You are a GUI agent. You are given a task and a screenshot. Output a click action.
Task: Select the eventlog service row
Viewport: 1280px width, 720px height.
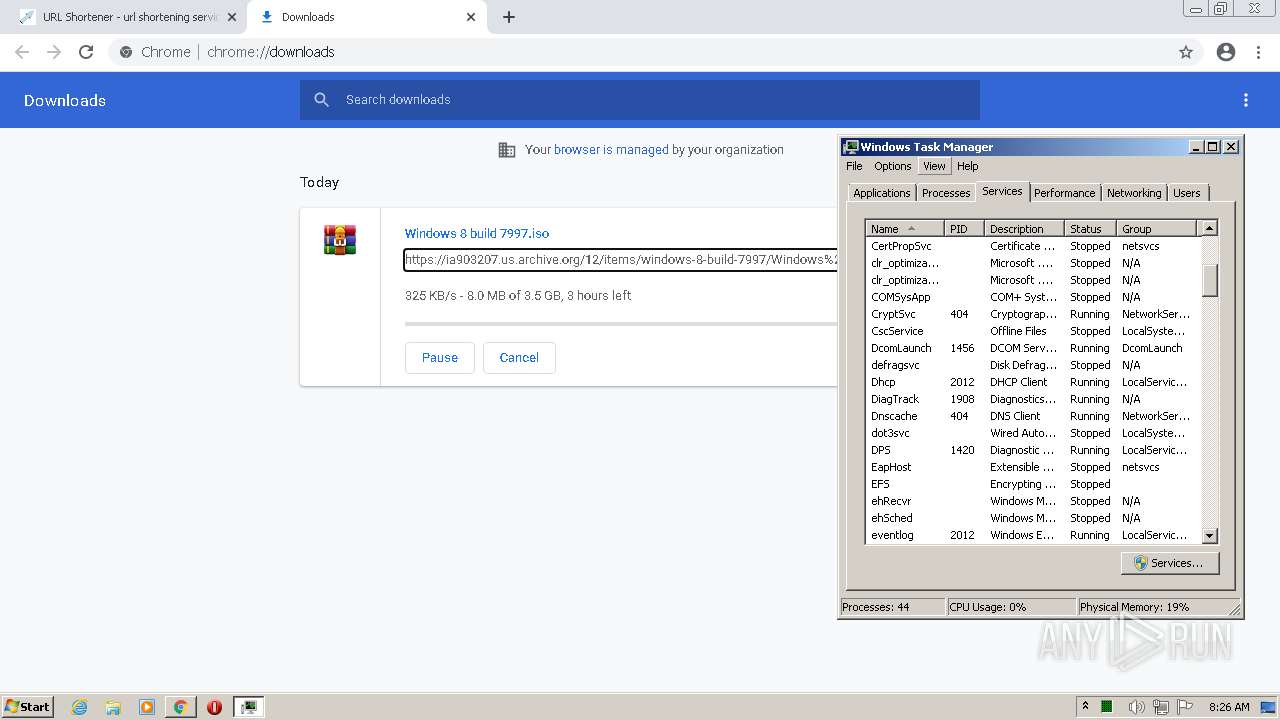[x=1033, y=535]
